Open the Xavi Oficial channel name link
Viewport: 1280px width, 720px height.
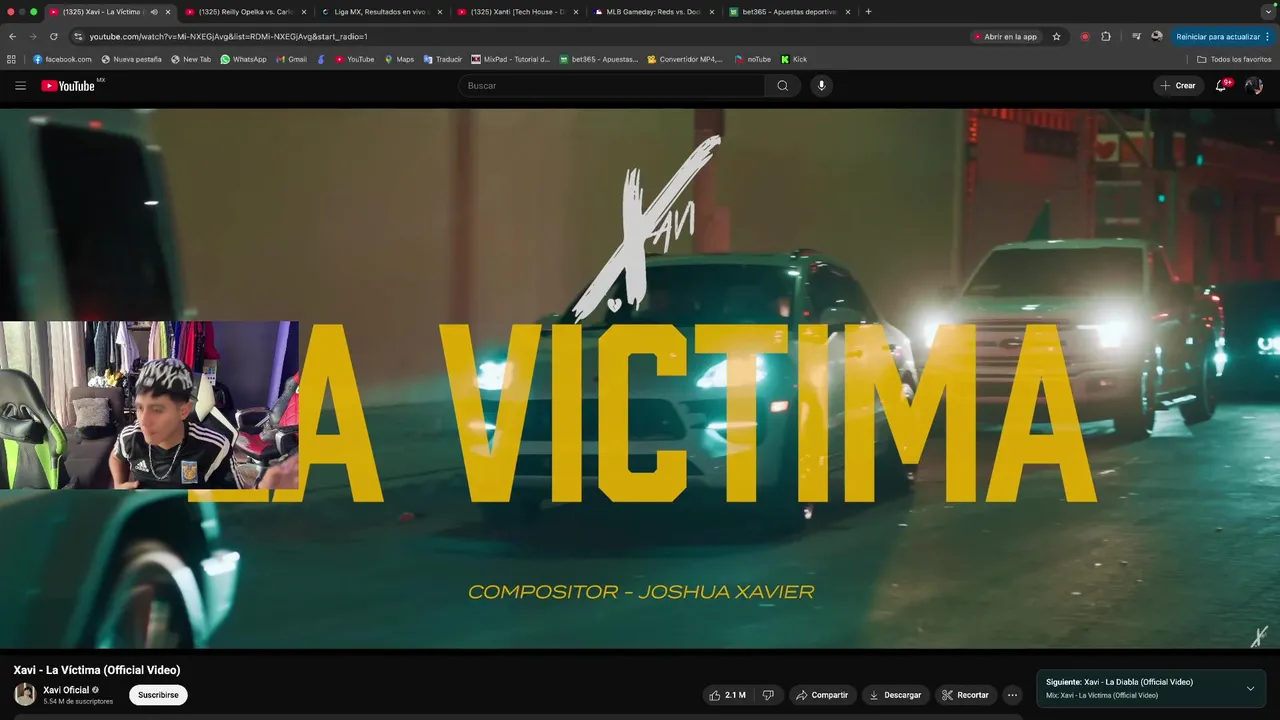pyautogui.click(x=66, y=690)
